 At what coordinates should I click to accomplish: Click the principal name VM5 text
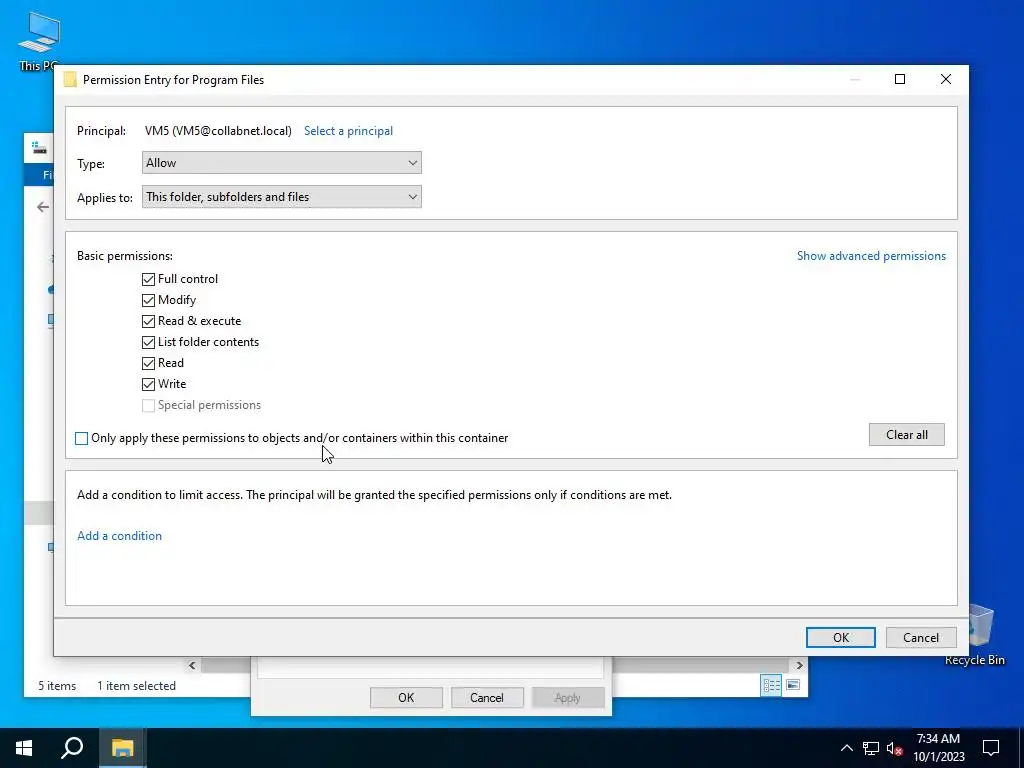[x=218, y=131]
